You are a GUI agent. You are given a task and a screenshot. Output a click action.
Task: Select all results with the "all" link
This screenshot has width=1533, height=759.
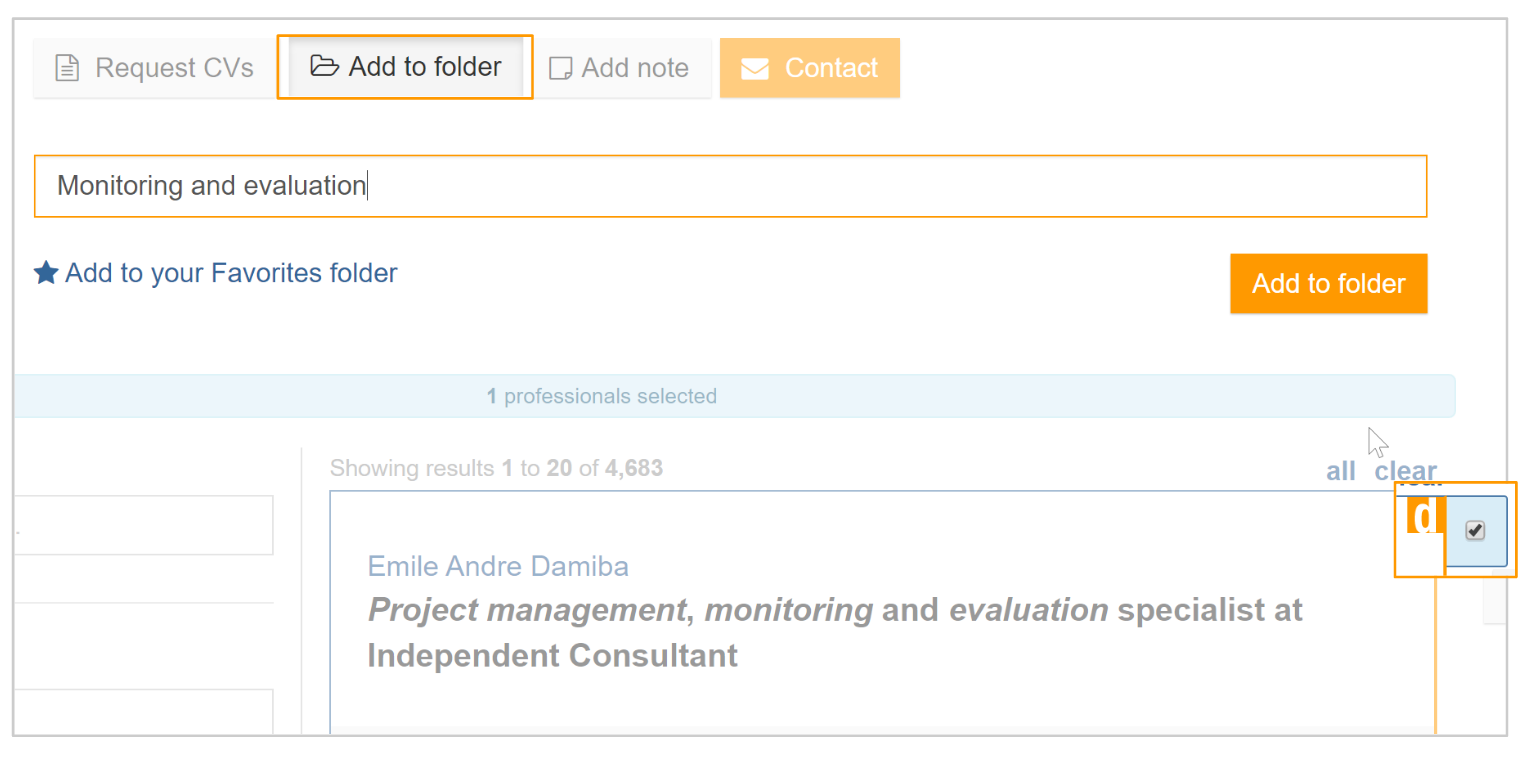pos(1341,471)
